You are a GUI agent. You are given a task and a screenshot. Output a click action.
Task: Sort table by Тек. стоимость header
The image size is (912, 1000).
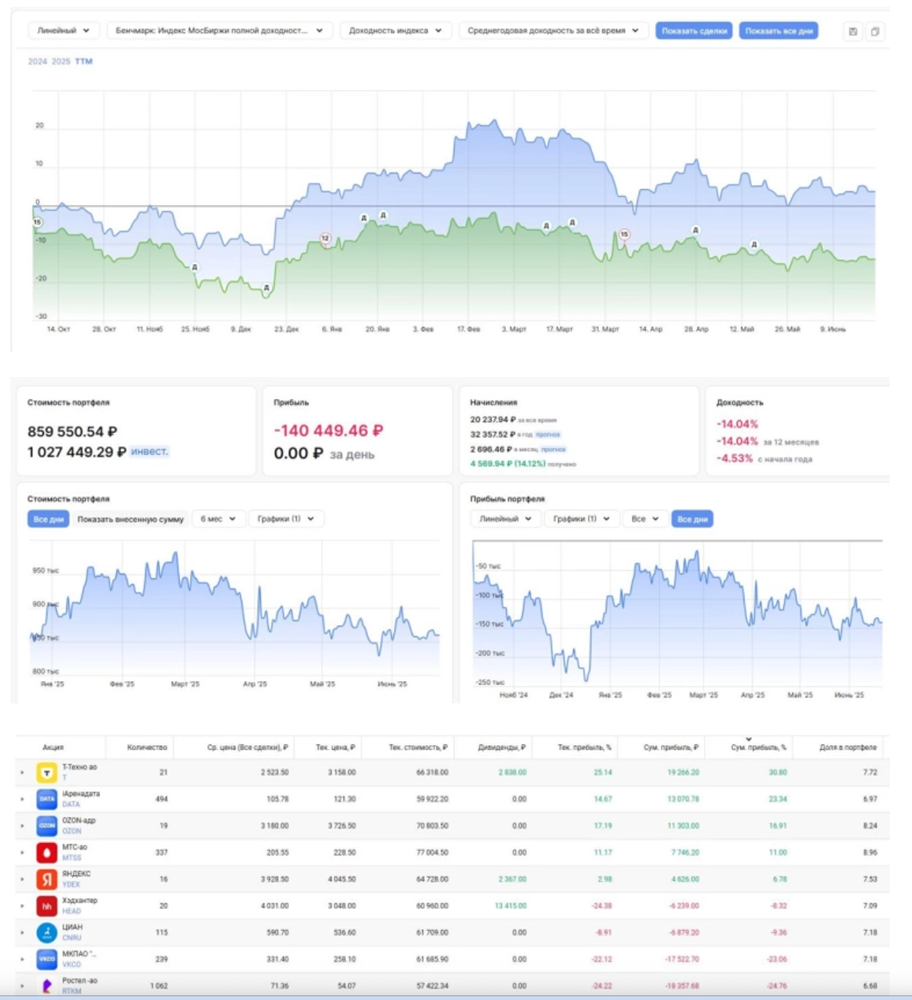pos(418,747)
